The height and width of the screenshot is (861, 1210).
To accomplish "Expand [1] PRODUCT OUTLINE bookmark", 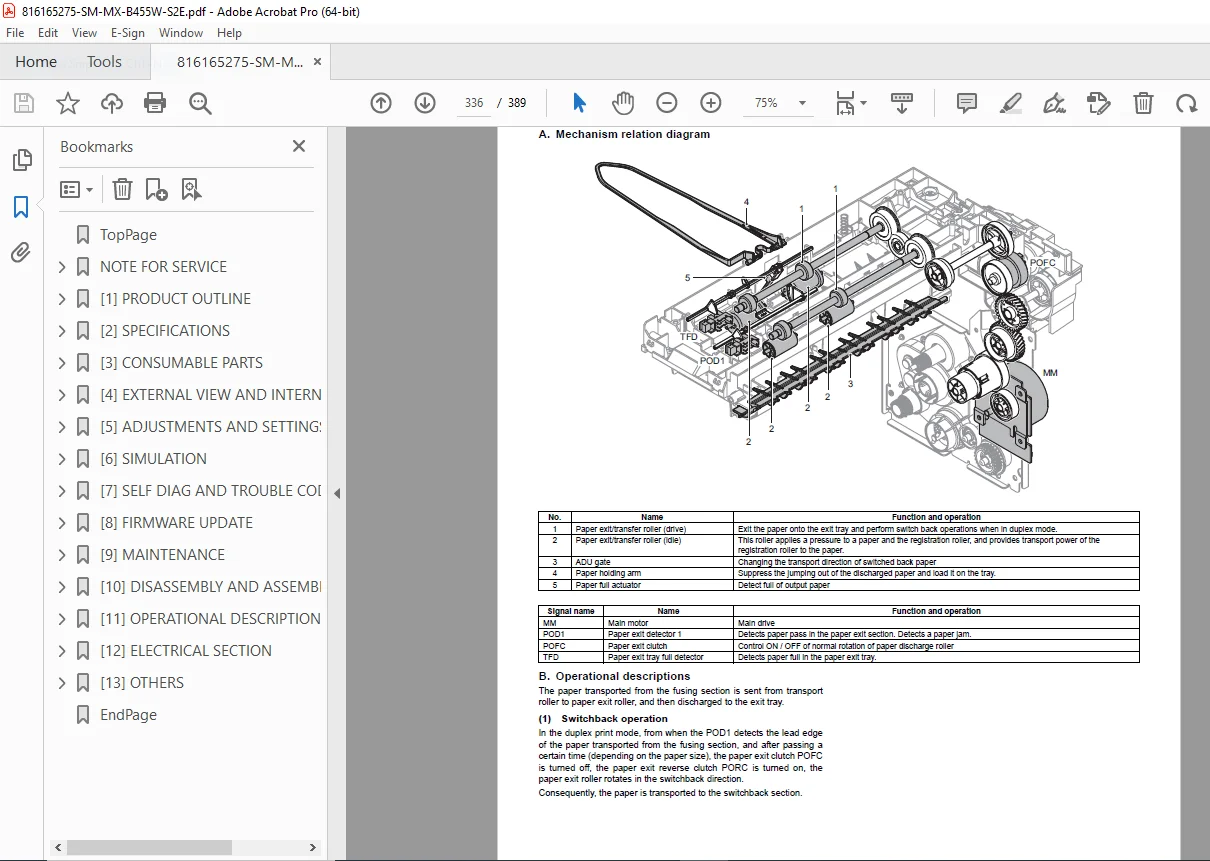I will (x=62, y=299).
